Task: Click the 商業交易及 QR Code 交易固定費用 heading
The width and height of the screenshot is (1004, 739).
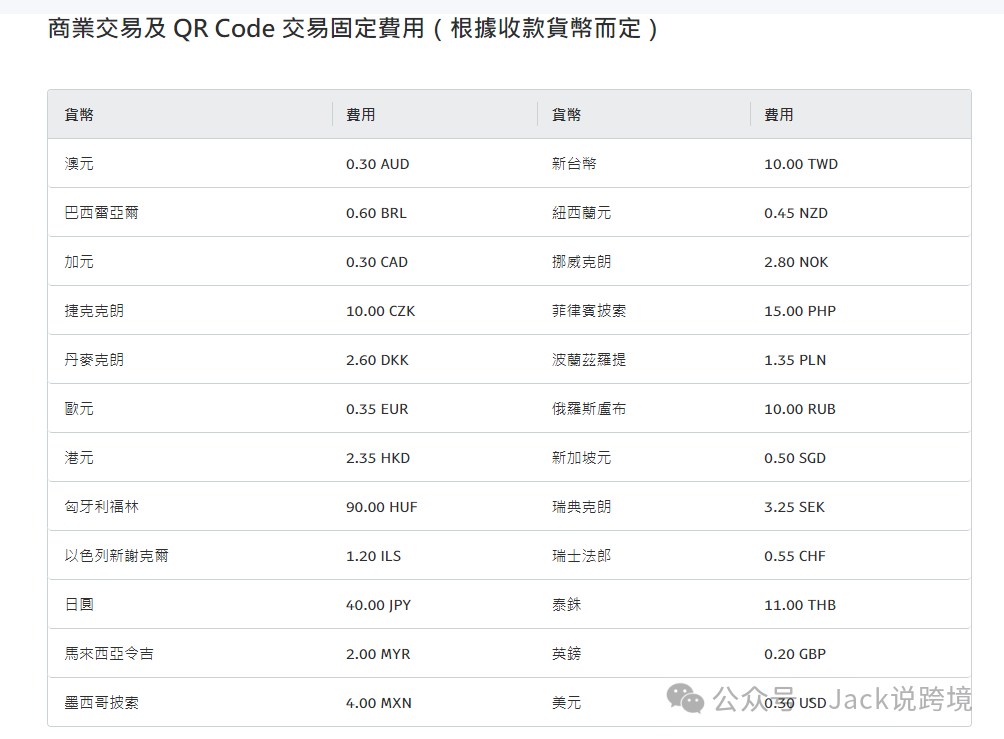Action: coord(353,28)
